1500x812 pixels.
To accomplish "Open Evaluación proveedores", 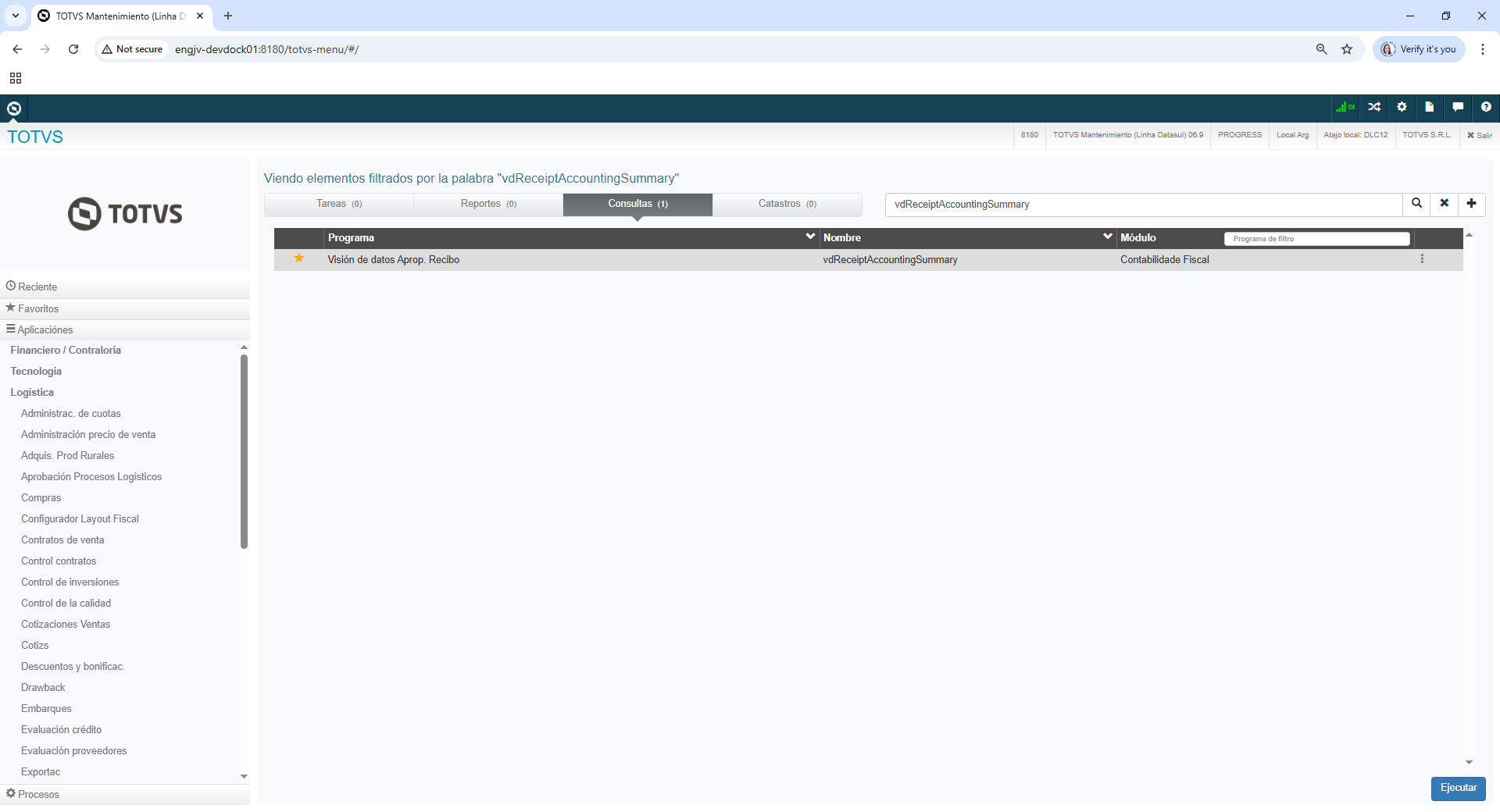I will tap(74, 751).
